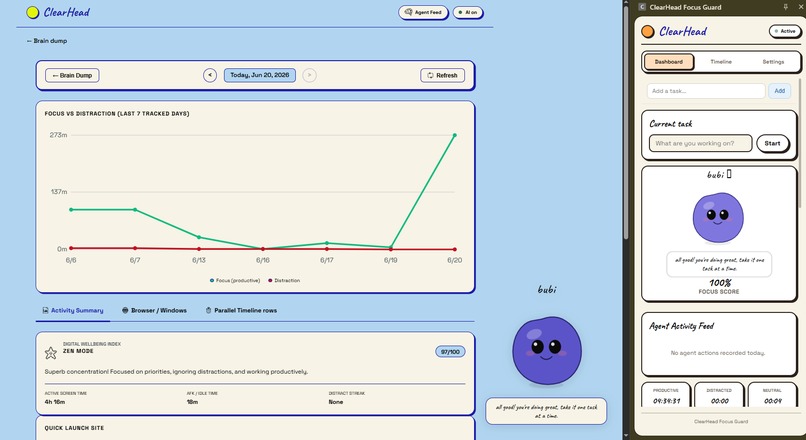Go to the previous day arrow

coord(210,75)
